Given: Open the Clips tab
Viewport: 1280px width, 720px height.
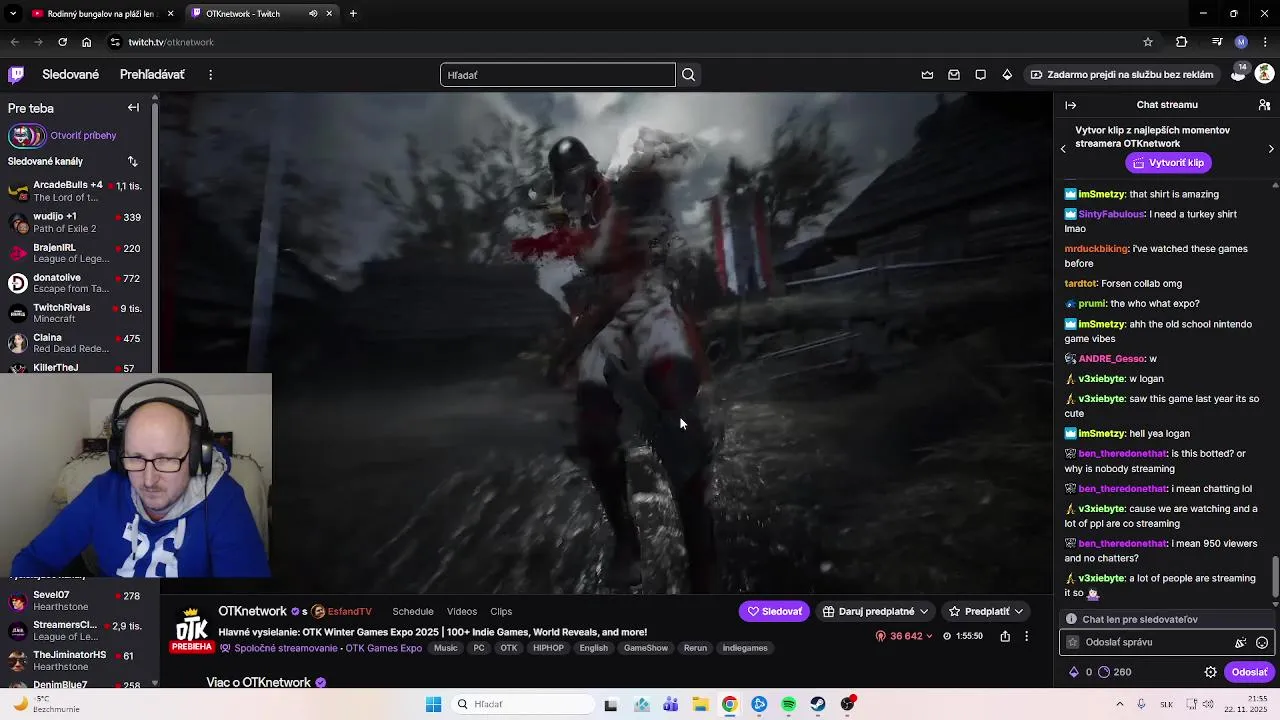Looking at the screenshot, I should coord(501,612).
